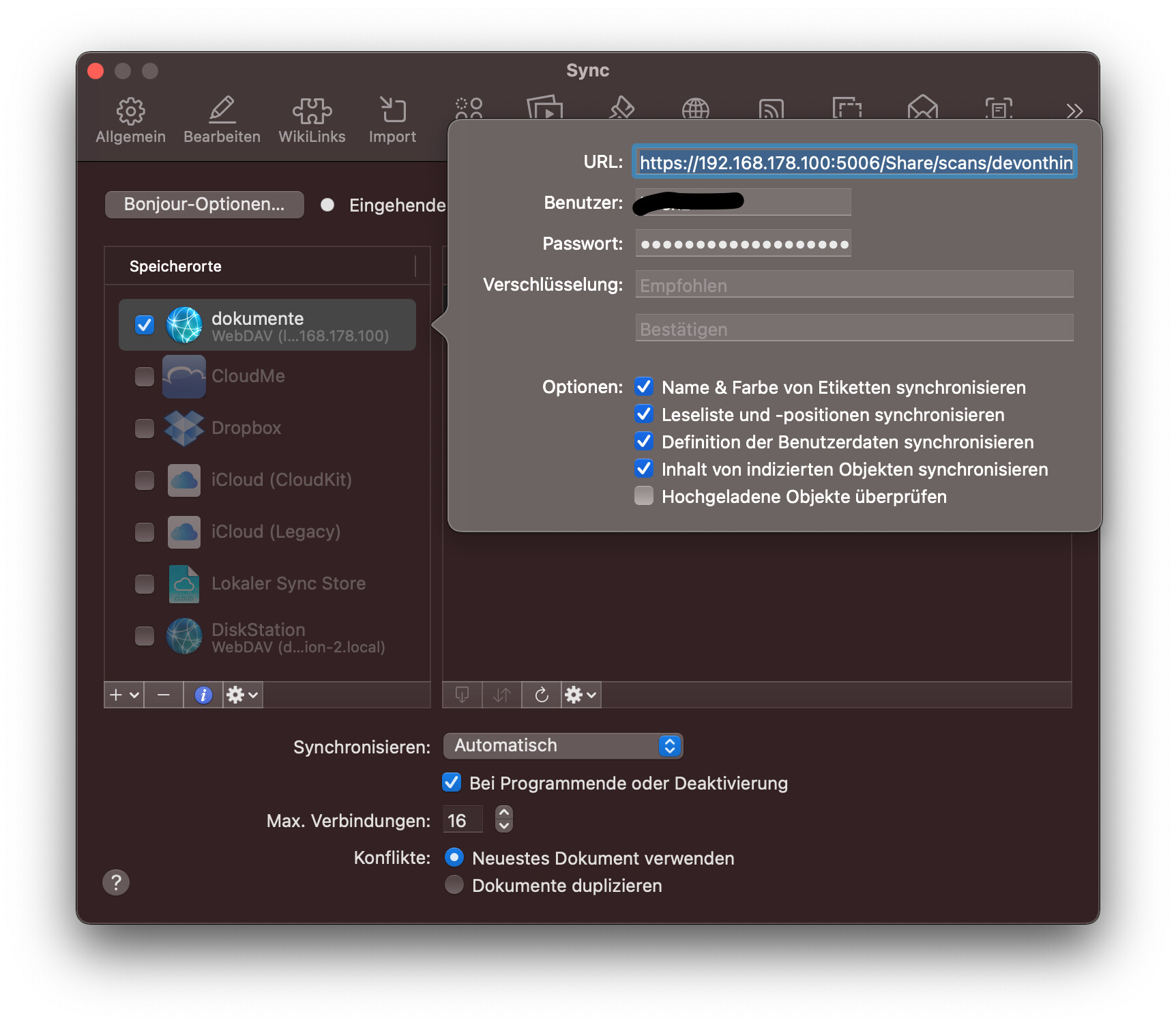Enable the CloudMe location checkbox

[x=145, y=377]
